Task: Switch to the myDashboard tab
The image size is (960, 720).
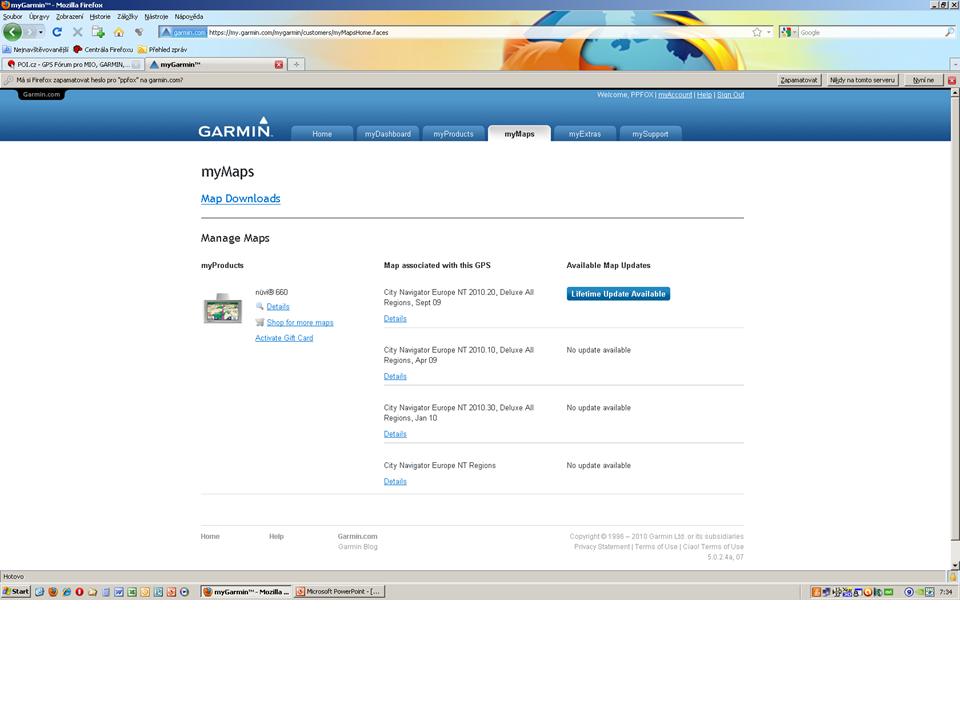Action: click(x=387, y=134)
